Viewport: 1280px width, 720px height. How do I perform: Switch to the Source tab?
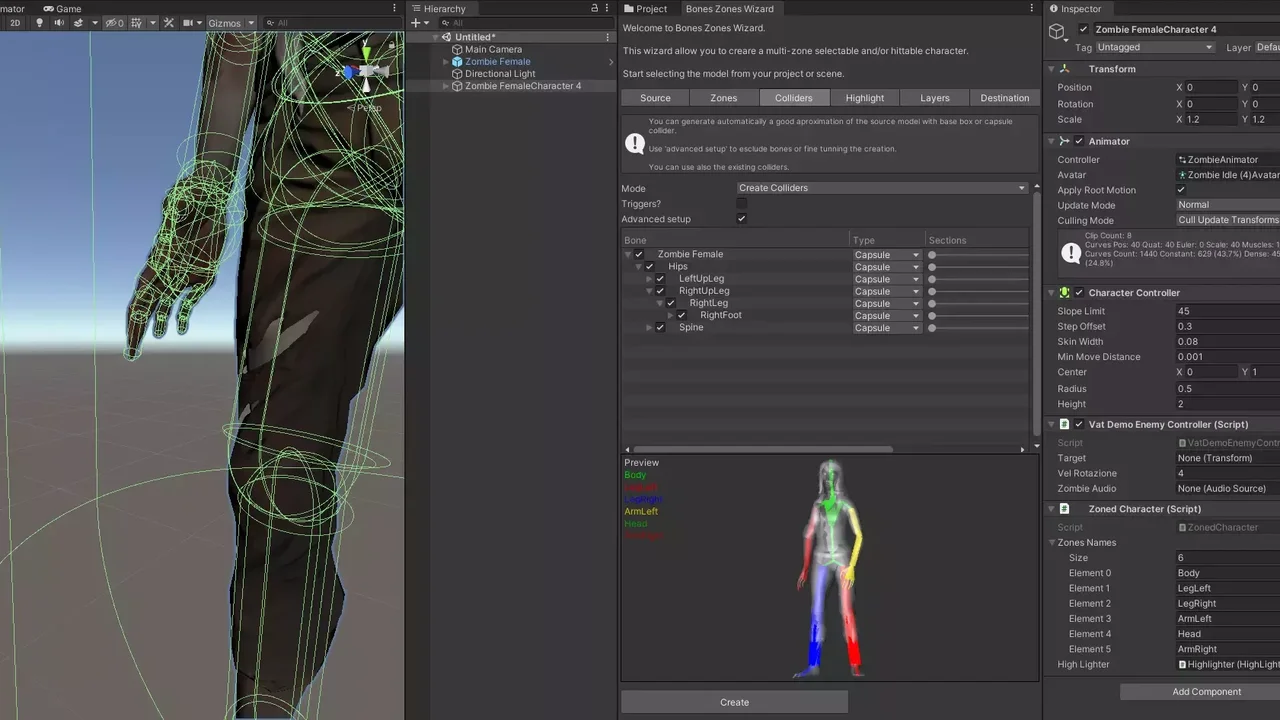[x=655, y=98]
